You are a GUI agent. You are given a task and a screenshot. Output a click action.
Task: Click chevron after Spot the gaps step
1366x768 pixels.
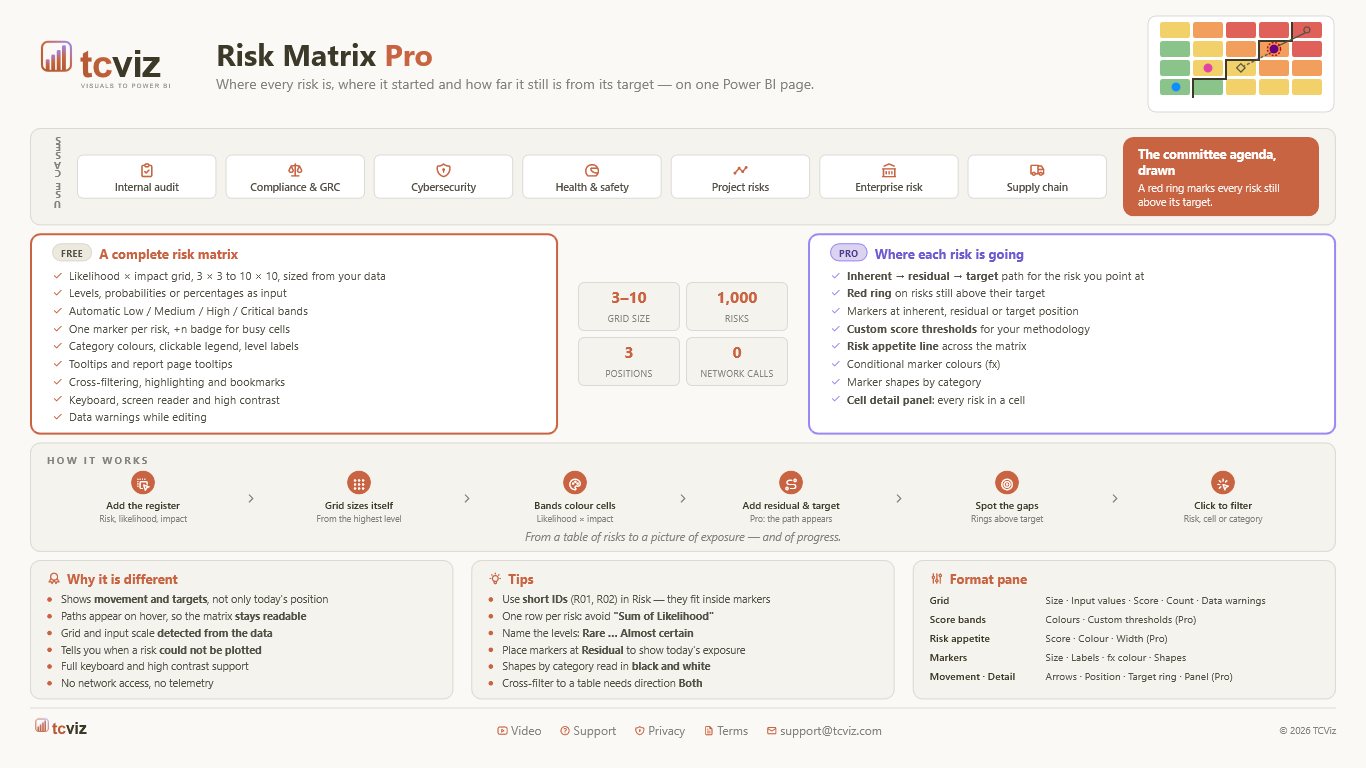(x=1115, y=498)
